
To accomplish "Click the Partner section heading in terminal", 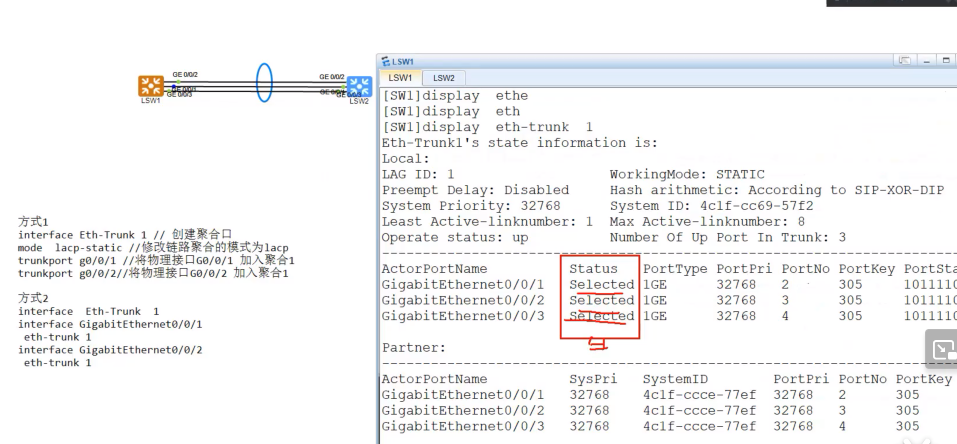I will tap(414, 348).
